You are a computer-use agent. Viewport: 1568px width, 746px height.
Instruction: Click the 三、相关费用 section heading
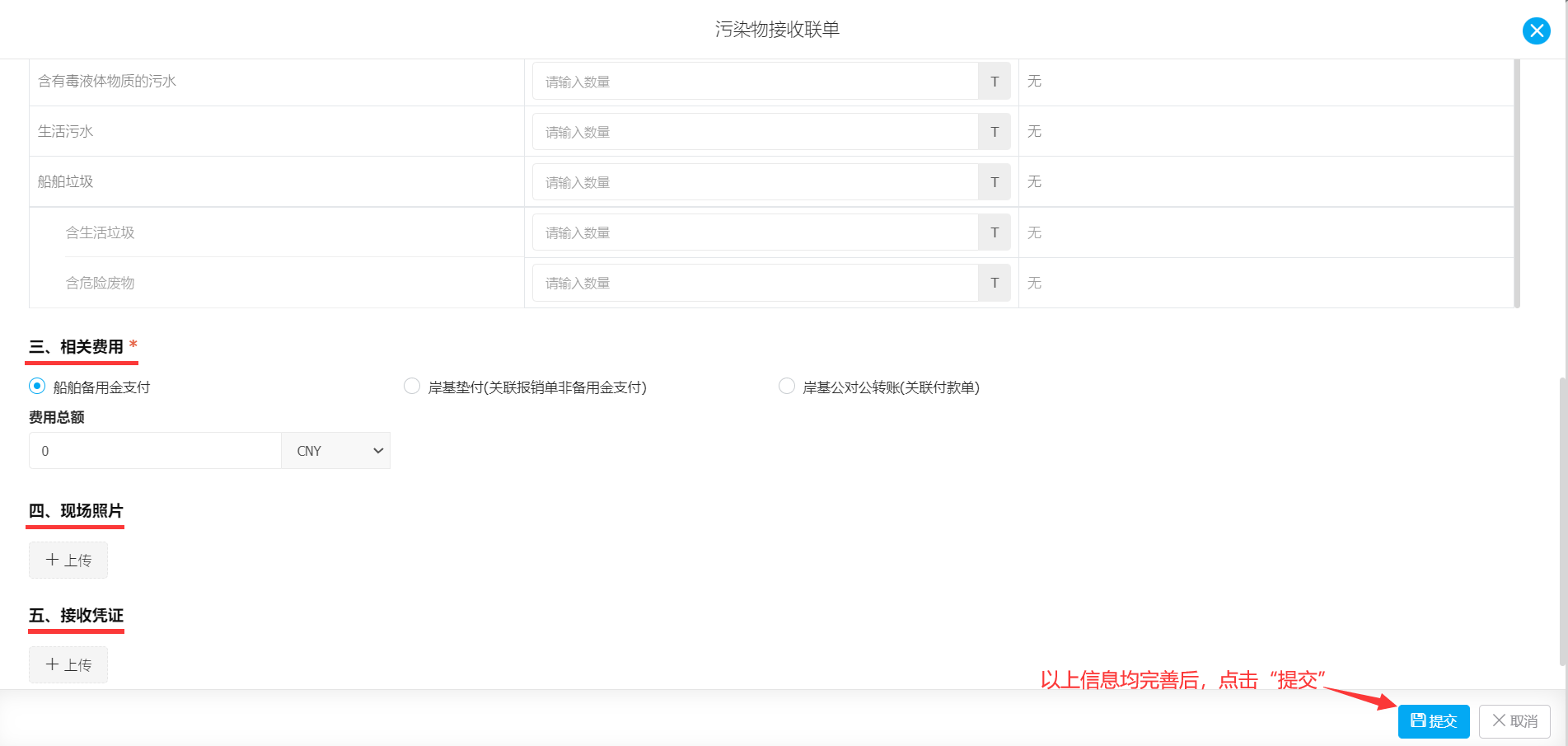pyautogui.click(x=76, y=347)
